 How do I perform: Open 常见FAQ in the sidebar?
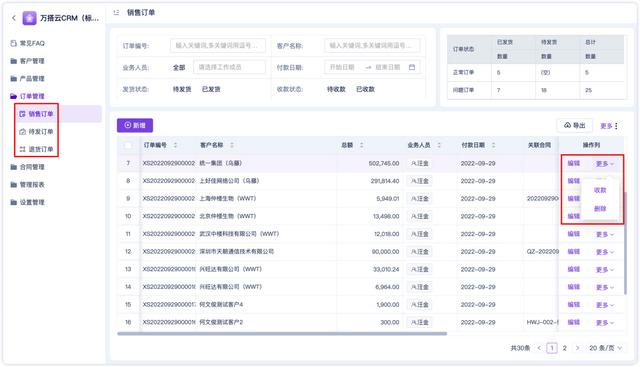[28, 43]
